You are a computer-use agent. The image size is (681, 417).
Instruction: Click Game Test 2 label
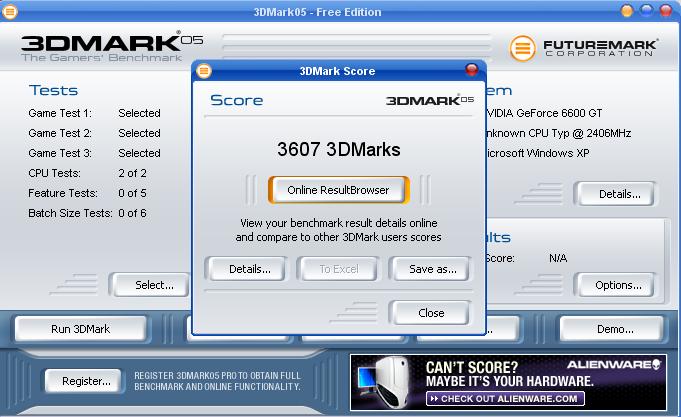coord(60,133)
